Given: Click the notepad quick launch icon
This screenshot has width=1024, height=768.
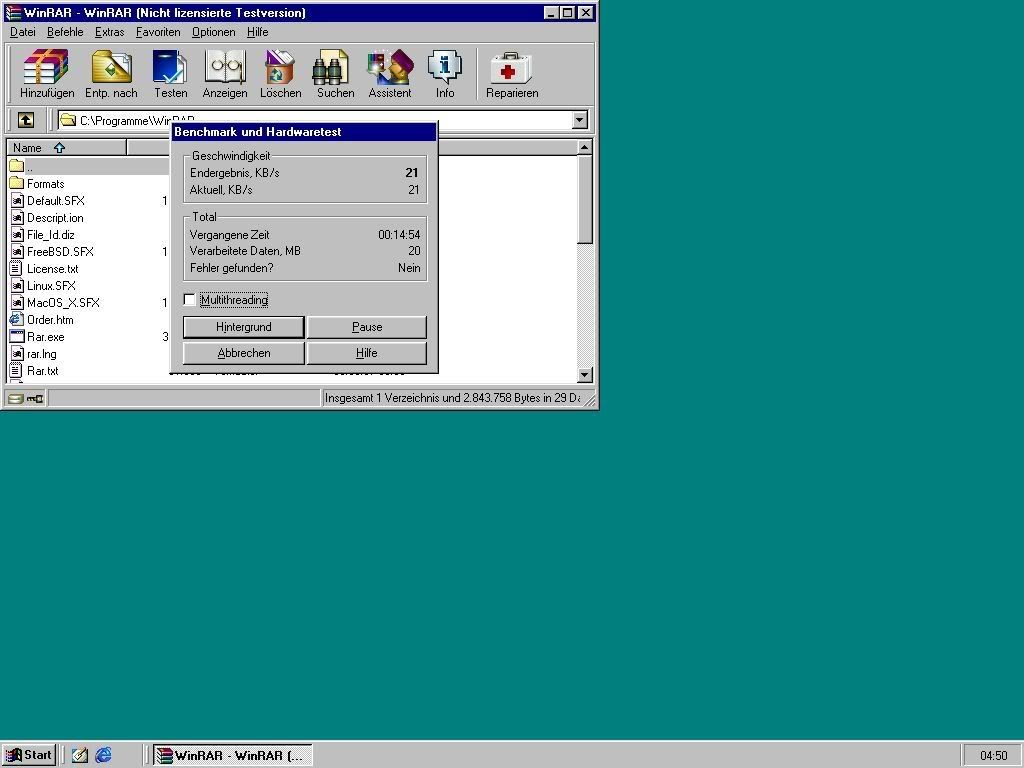Looking at the screenshot, I should point(80,755).
